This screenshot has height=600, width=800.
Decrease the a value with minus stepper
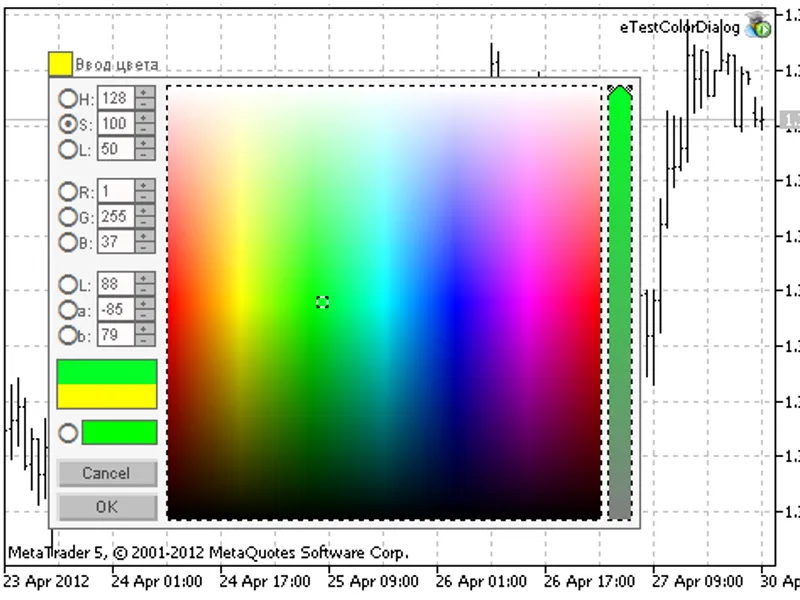point(145,315)
